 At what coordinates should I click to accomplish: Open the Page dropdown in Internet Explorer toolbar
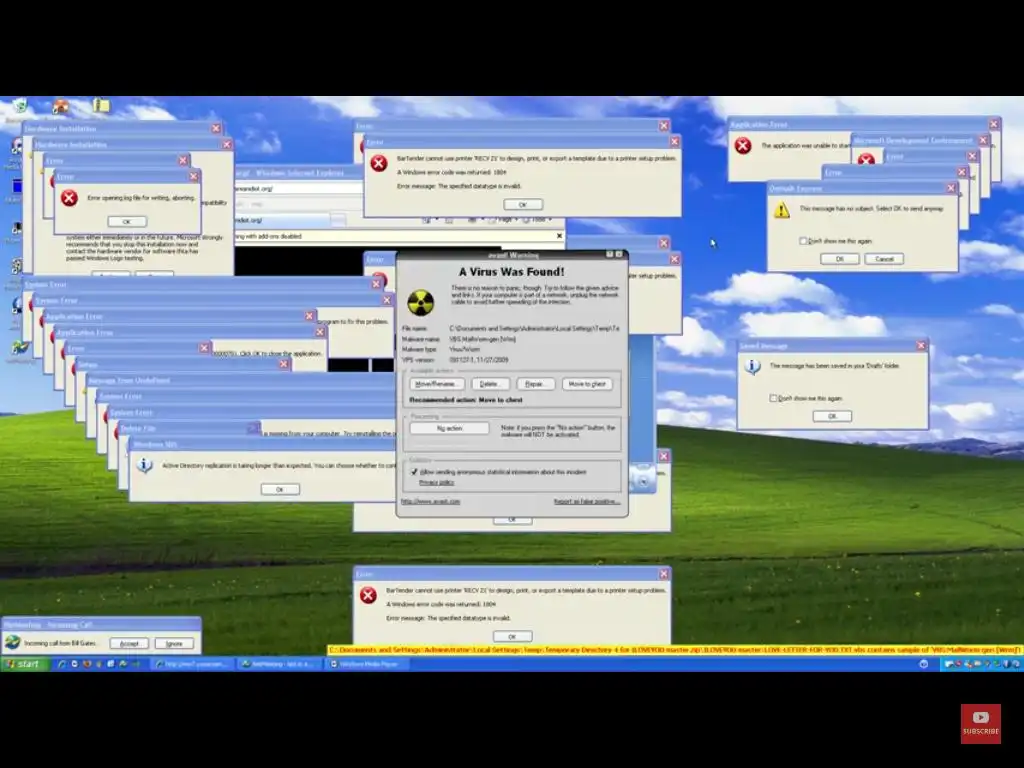[x=505, y=220]
